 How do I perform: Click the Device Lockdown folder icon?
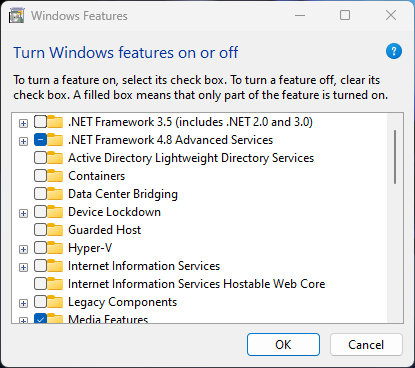[55, 212]
